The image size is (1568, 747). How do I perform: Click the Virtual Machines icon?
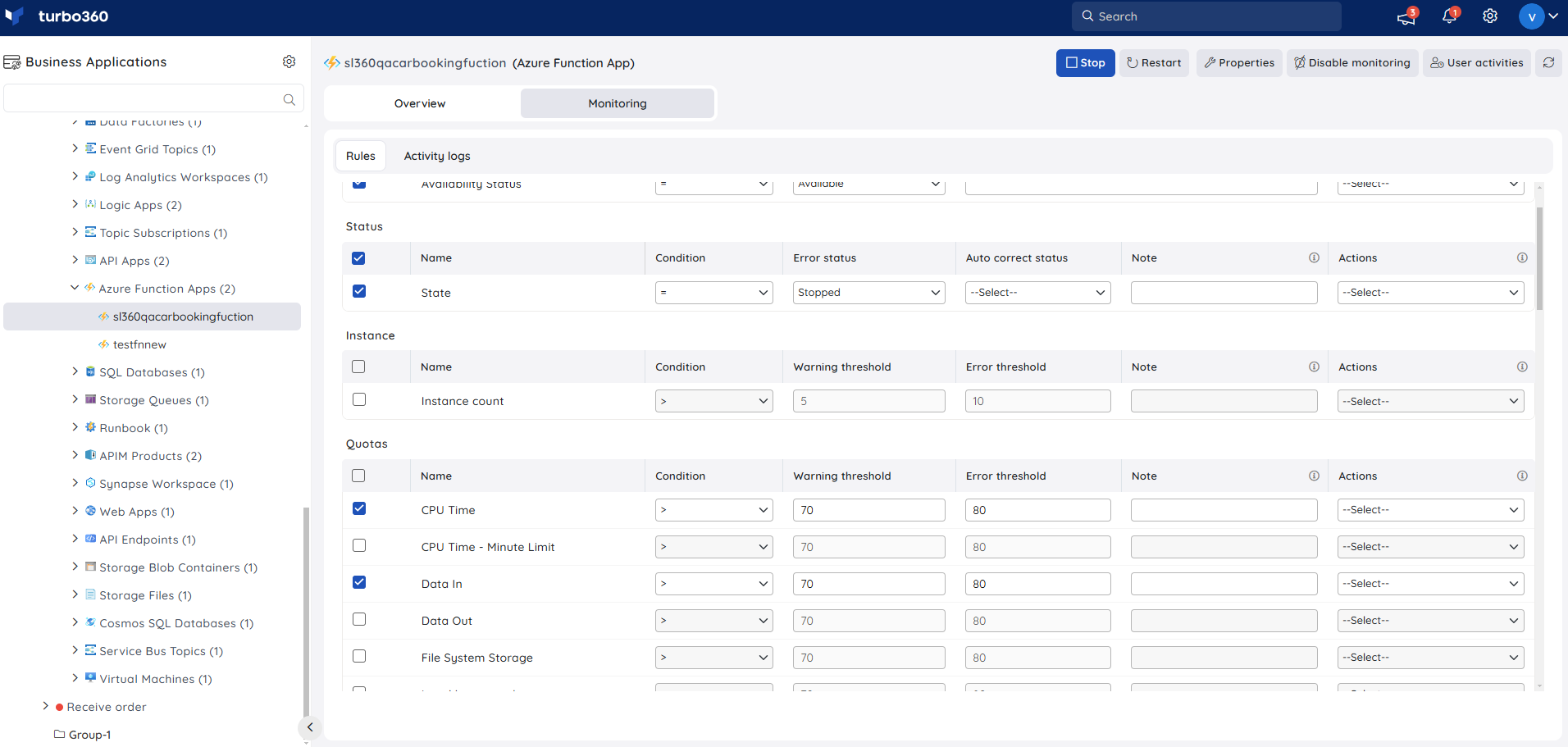91,678
